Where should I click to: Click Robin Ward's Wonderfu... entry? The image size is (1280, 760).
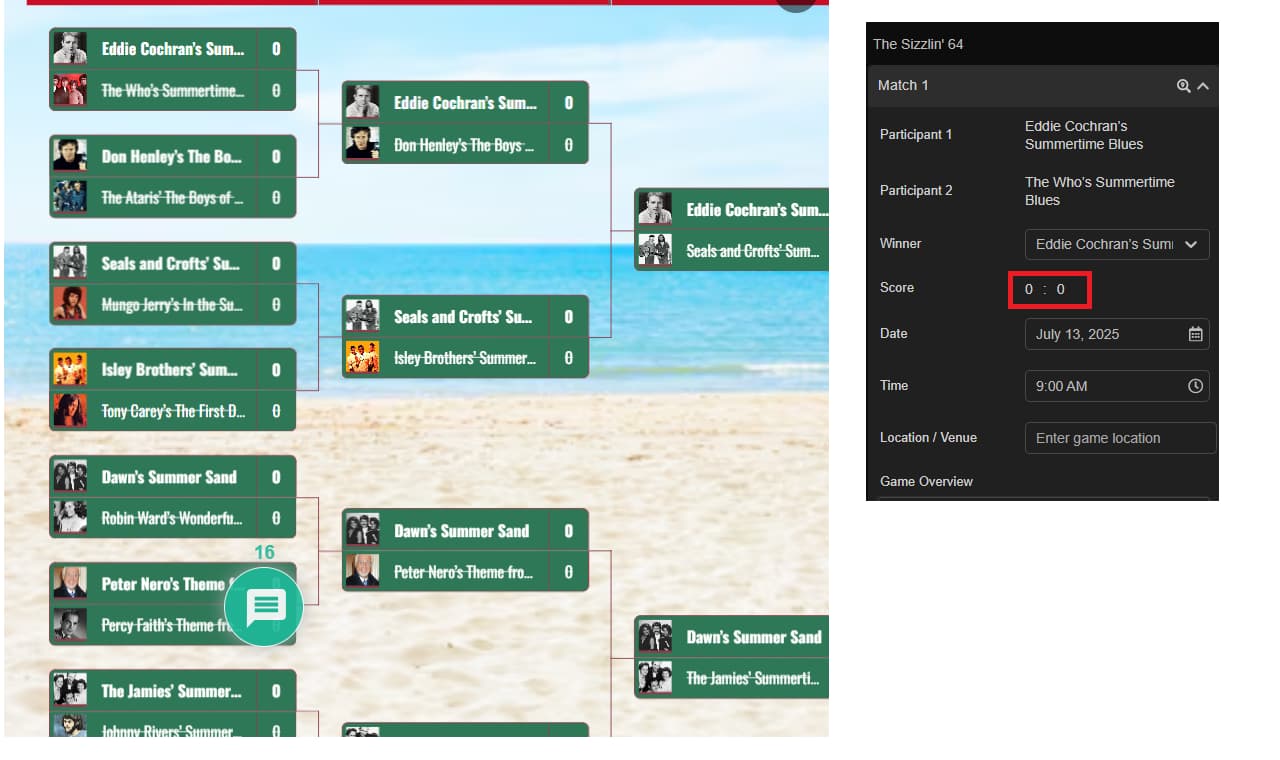(x=172, y=517)
